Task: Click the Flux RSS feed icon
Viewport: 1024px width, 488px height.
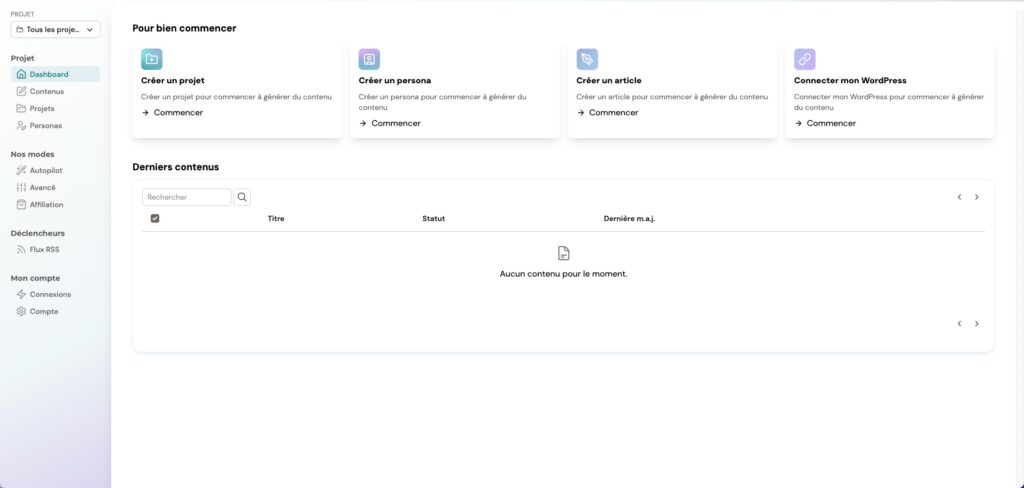Action: pos(22,250)
